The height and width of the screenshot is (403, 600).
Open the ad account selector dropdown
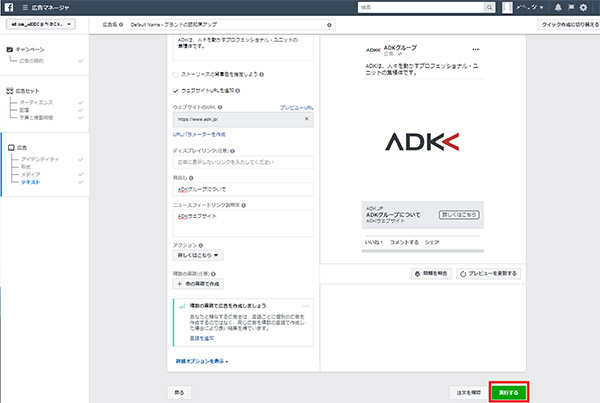pos(41,24)
